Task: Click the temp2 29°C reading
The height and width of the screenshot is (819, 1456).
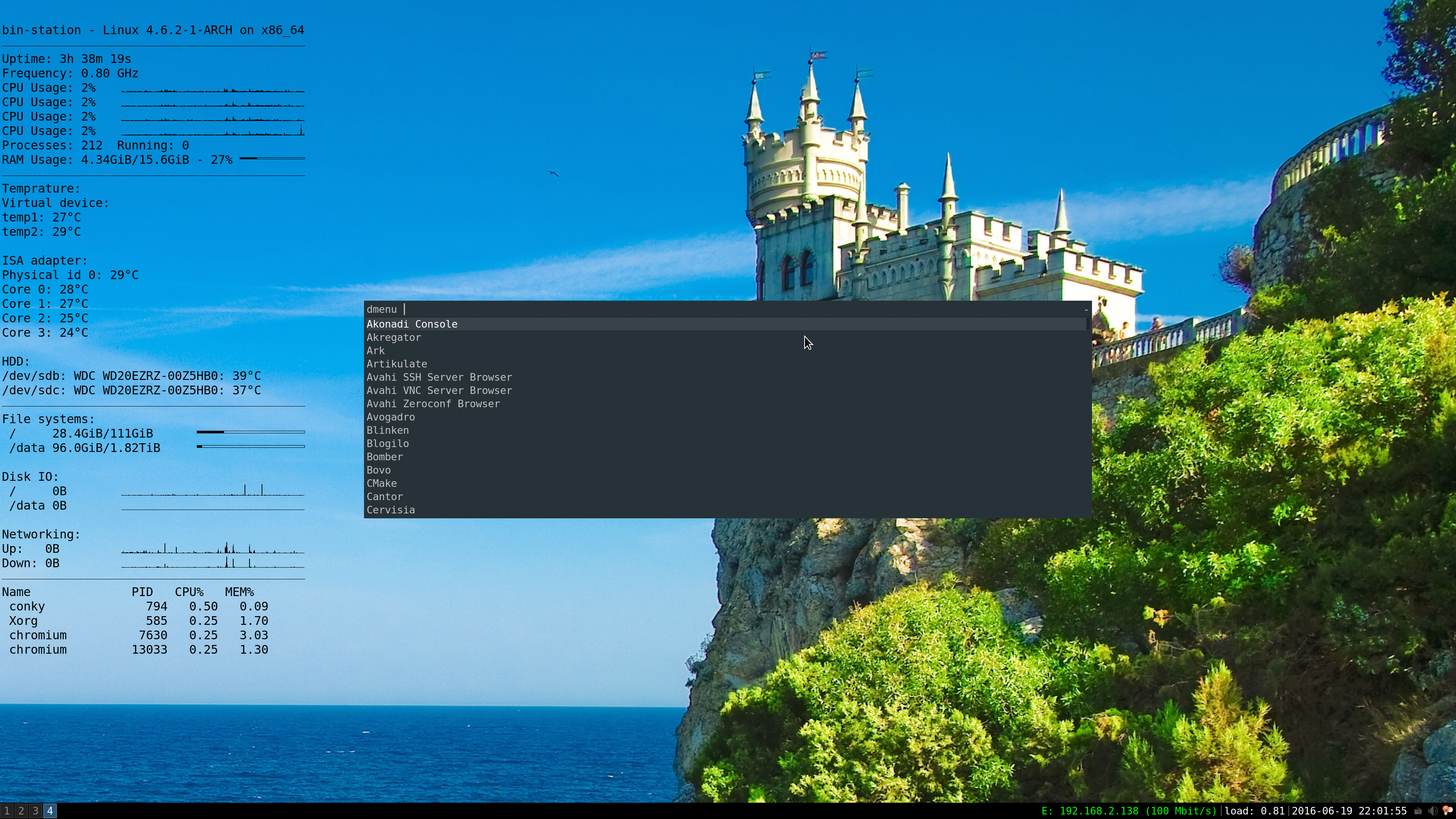Action: pyautogui.click(x=41, y=232)
